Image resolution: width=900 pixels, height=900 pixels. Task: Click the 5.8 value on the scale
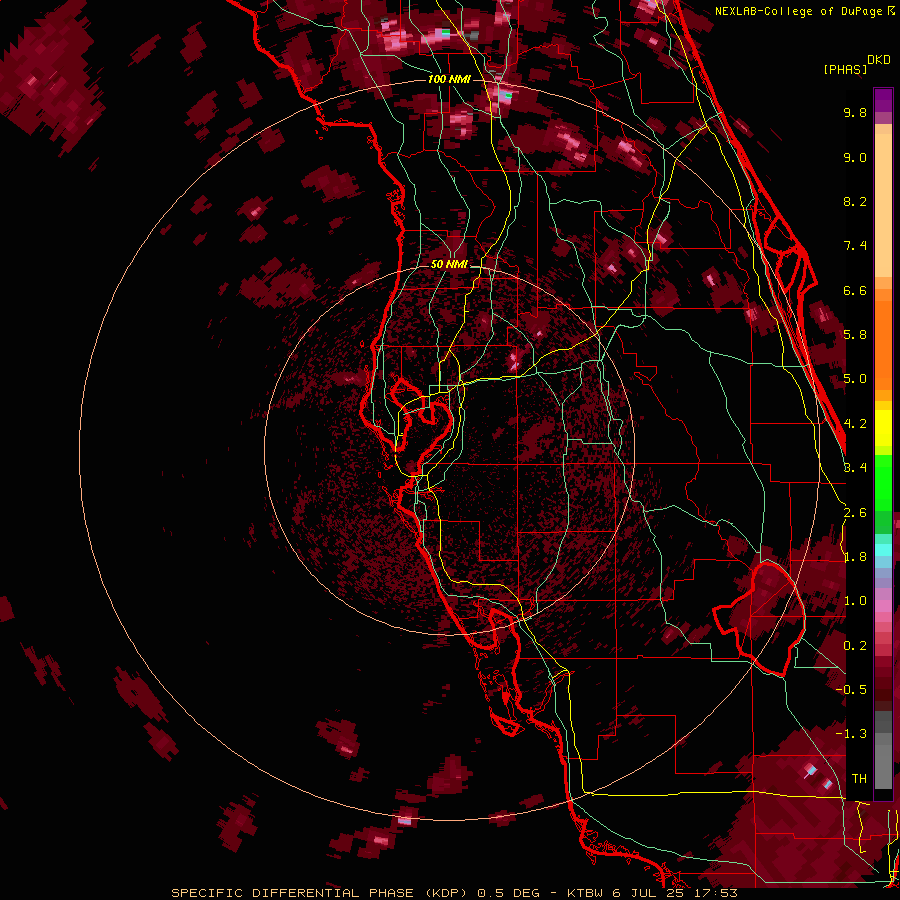(855, 335)
